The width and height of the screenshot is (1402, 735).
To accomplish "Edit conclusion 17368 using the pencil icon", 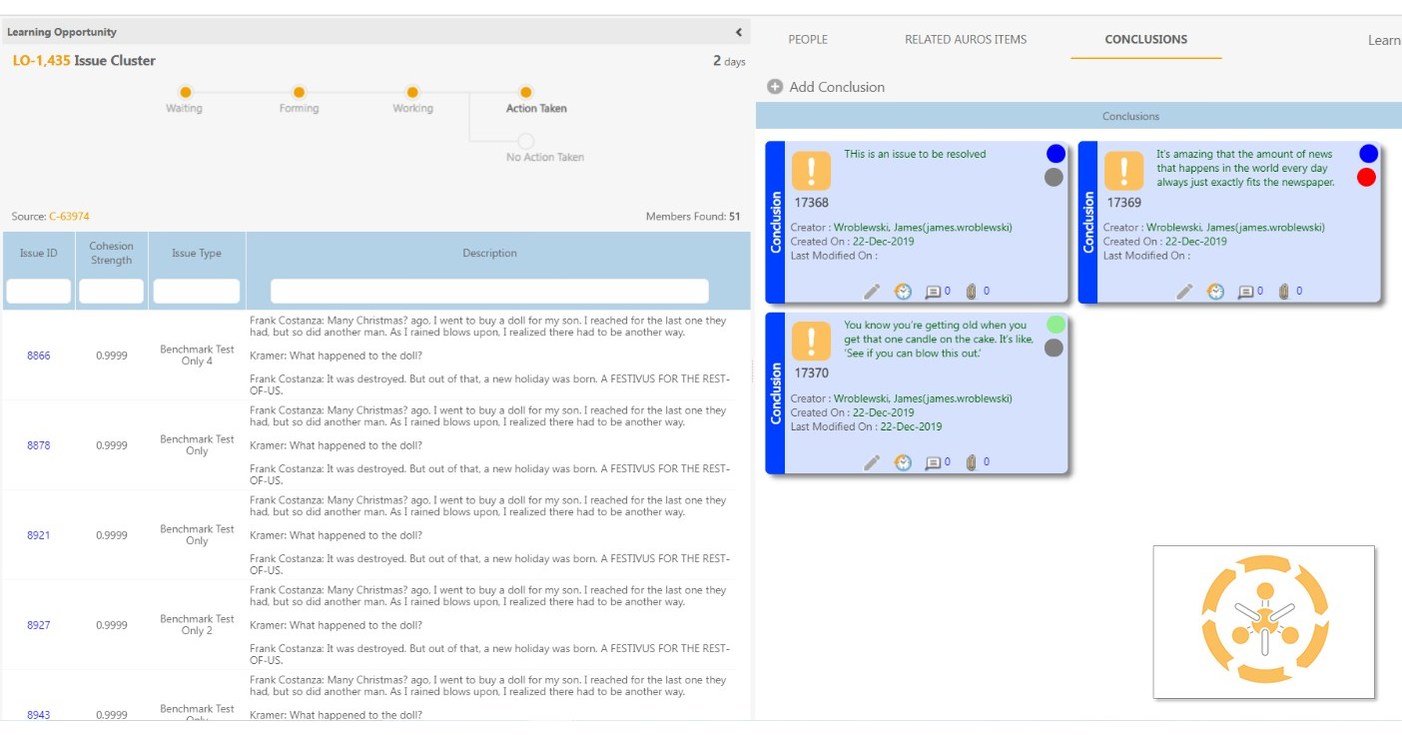I will click(872, 292).
